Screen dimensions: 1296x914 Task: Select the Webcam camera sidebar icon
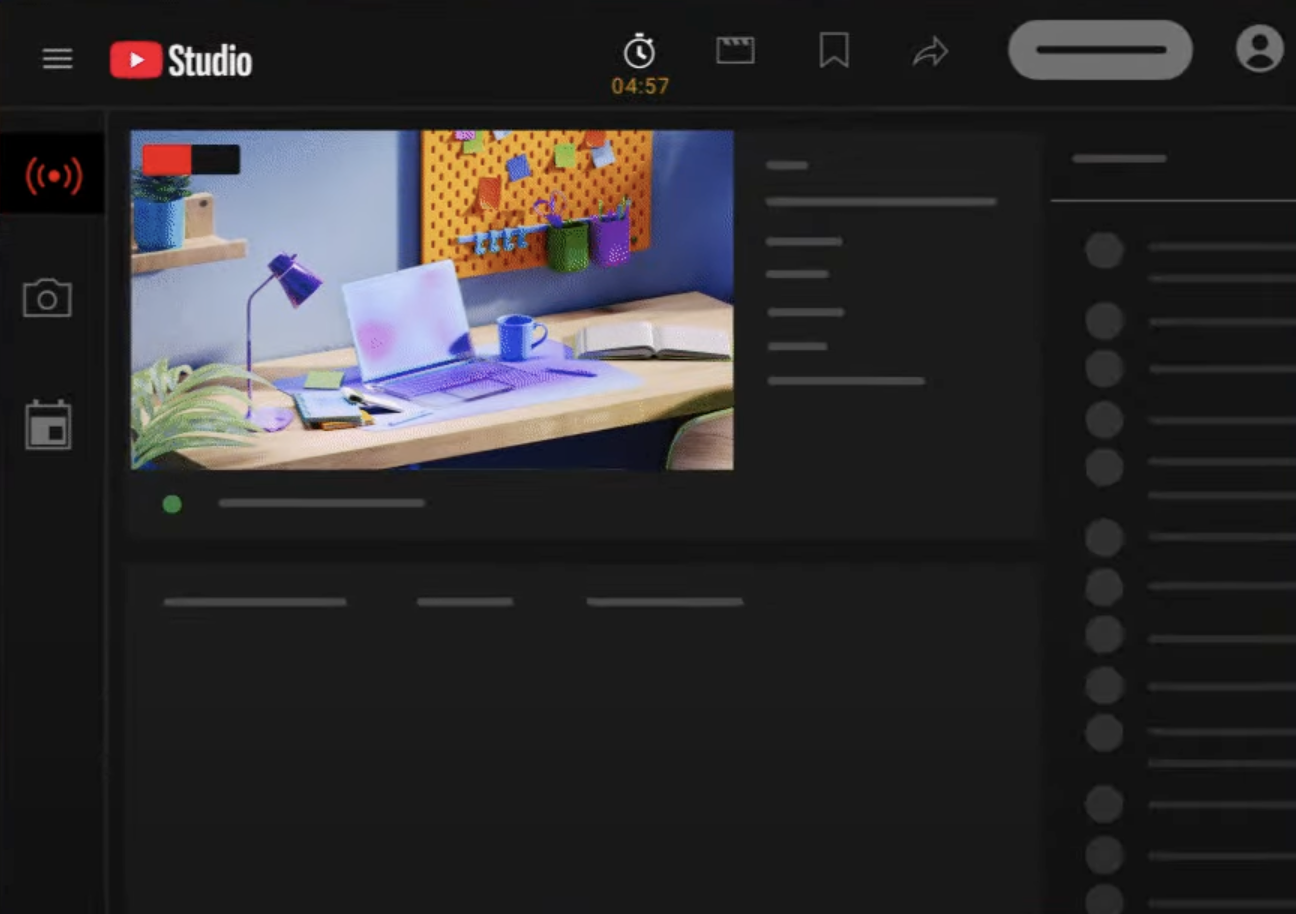(x=48, y=298)
